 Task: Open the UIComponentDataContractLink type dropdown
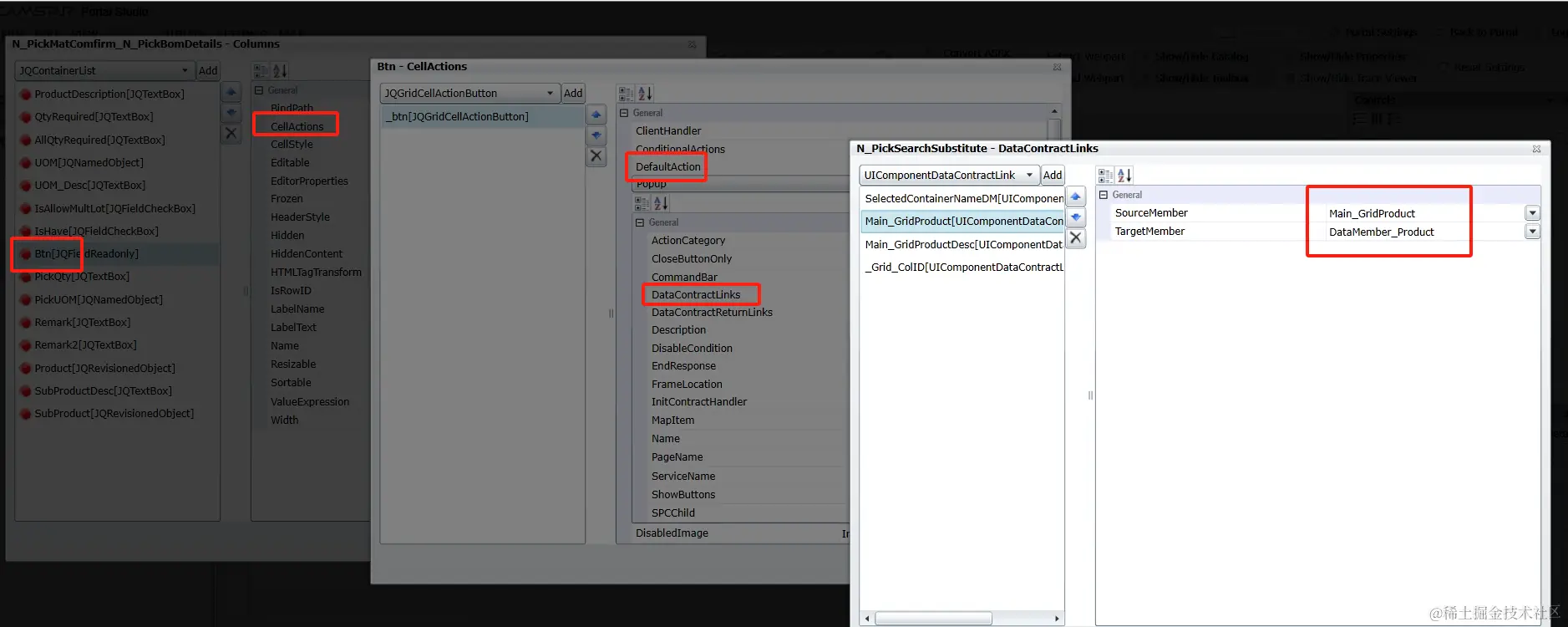point(1029,176)
